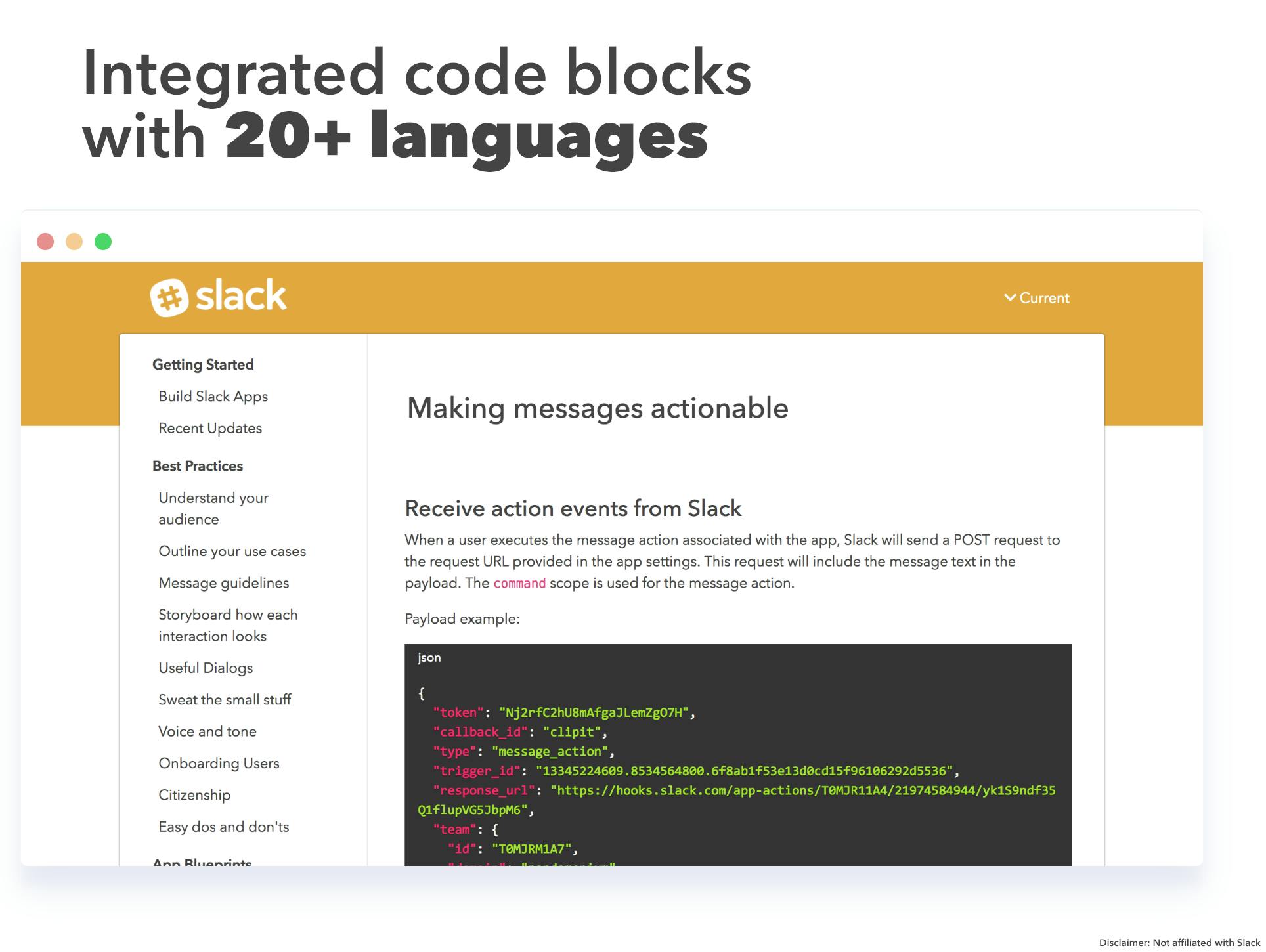1266x952 pixels.
Task: Select the Best Practices section heading
Action: (198, 466)
